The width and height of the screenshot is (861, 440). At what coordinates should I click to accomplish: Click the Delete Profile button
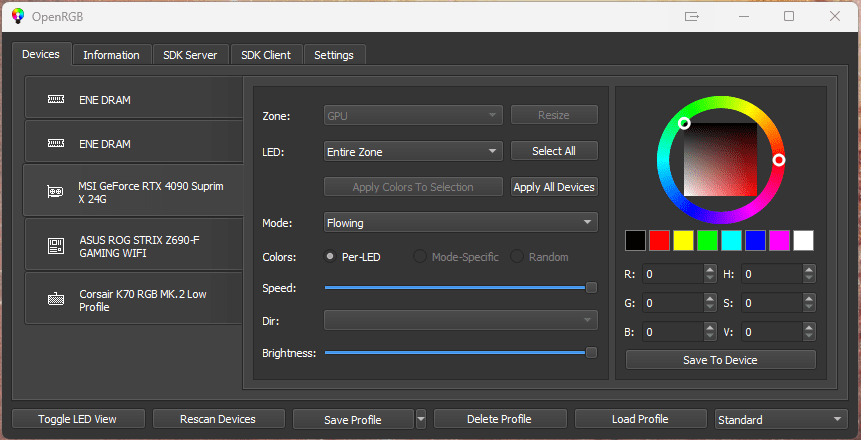click(499, 419)
